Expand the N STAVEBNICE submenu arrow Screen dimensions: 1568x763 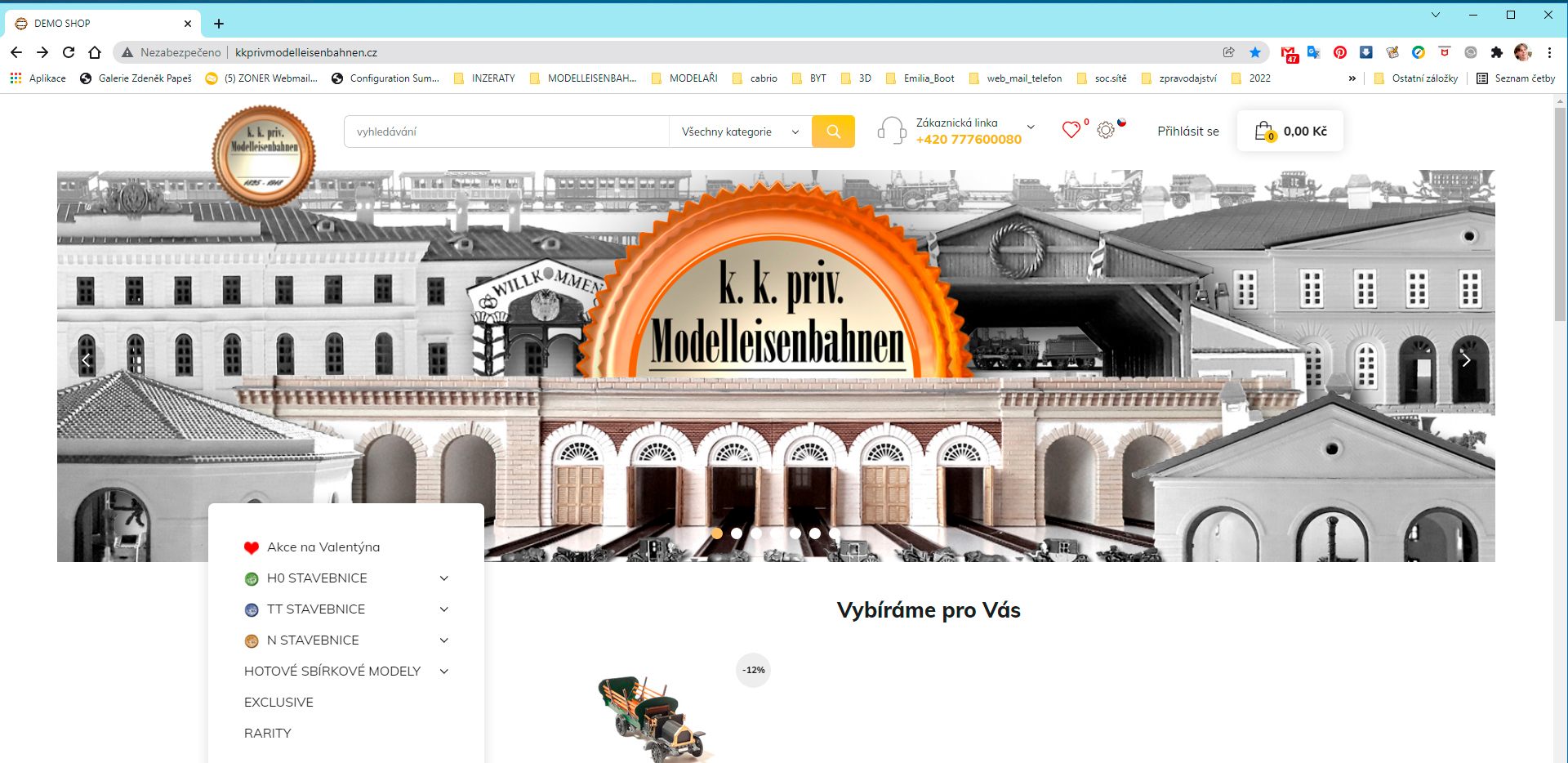point(444,640)
